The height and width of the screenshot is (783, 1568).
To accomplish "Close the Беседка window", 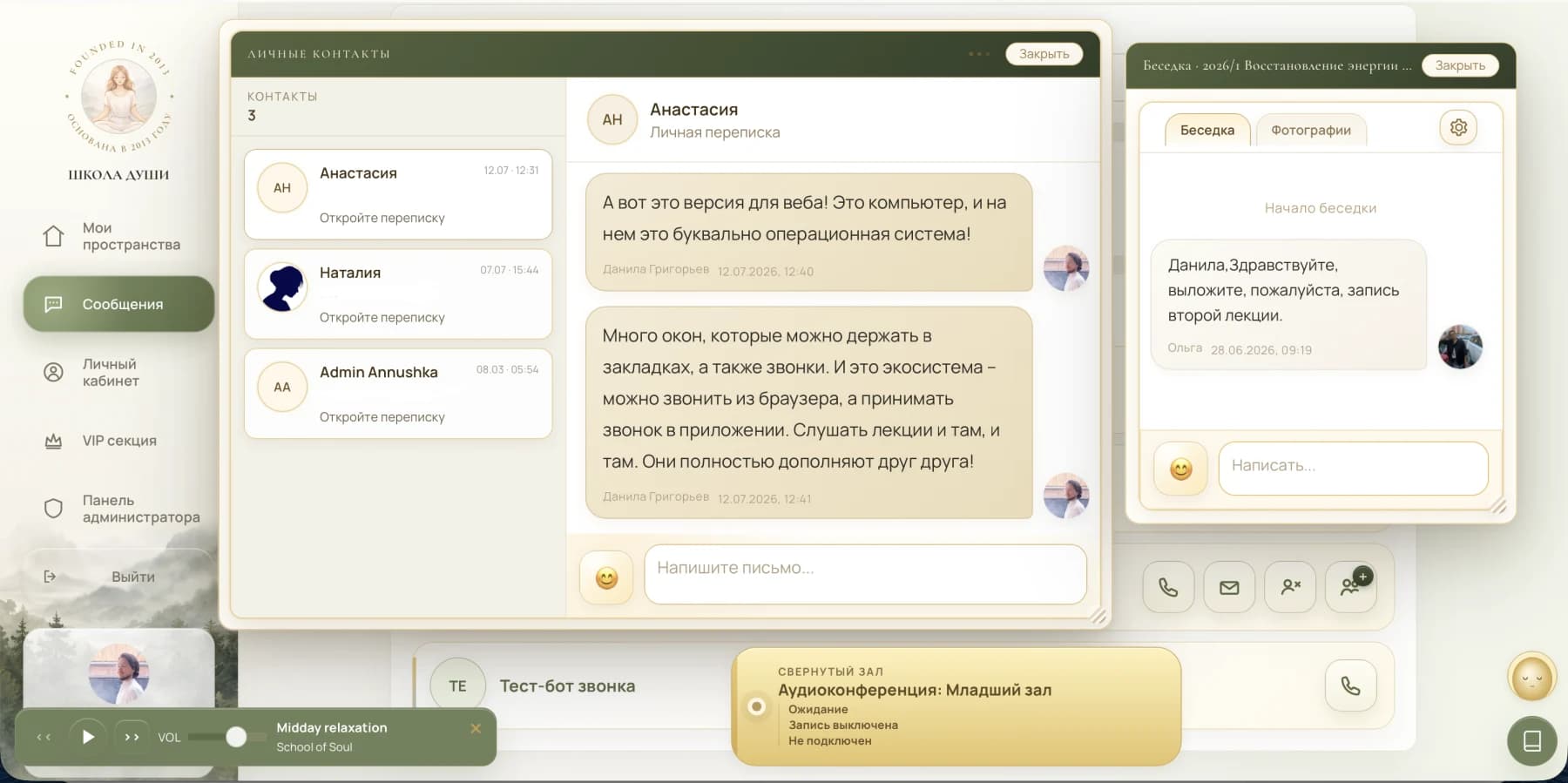I will (x=1460, y=65).
